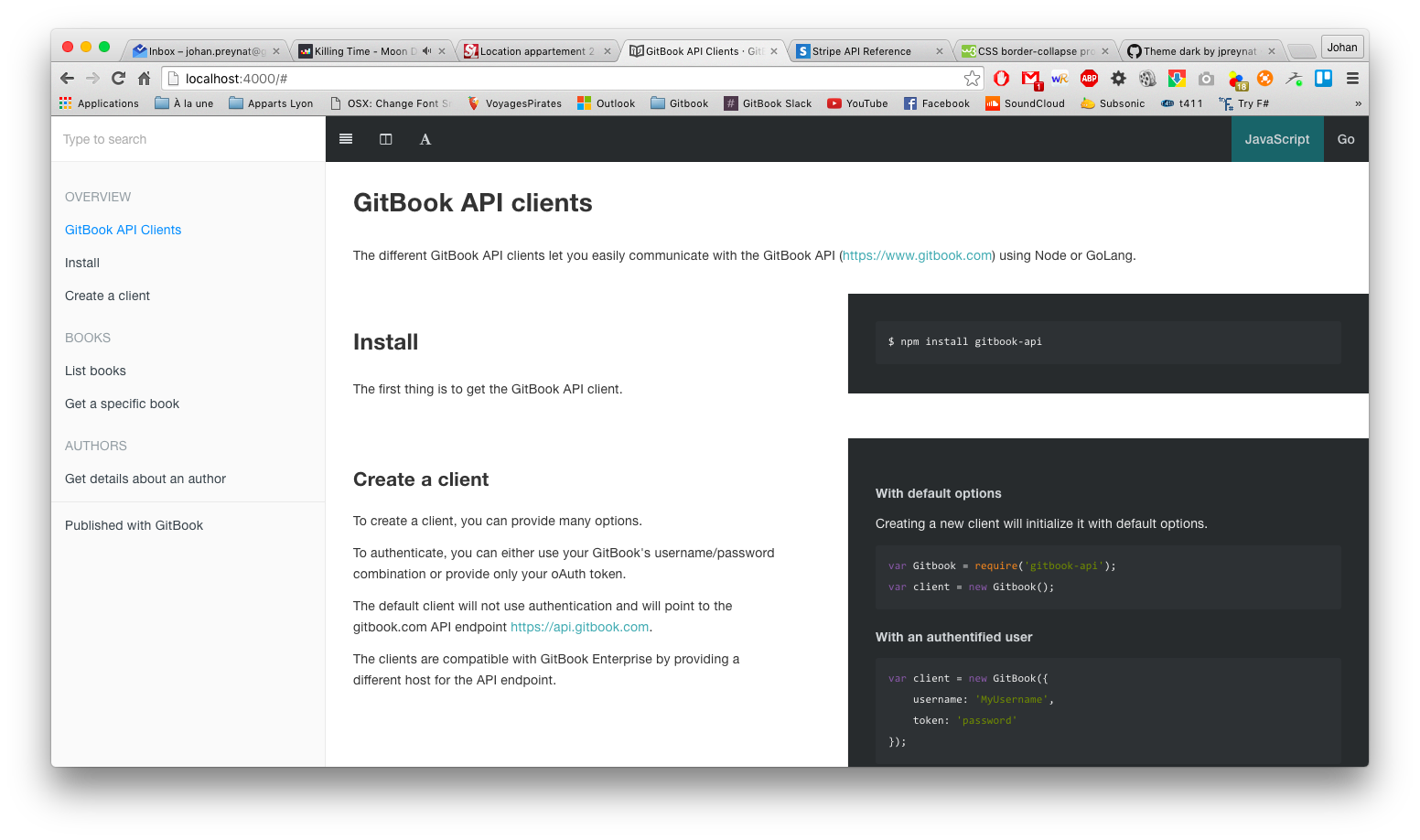Open the font settings icon
Viewport: 1420px width, 840px height.
[425, 139]
